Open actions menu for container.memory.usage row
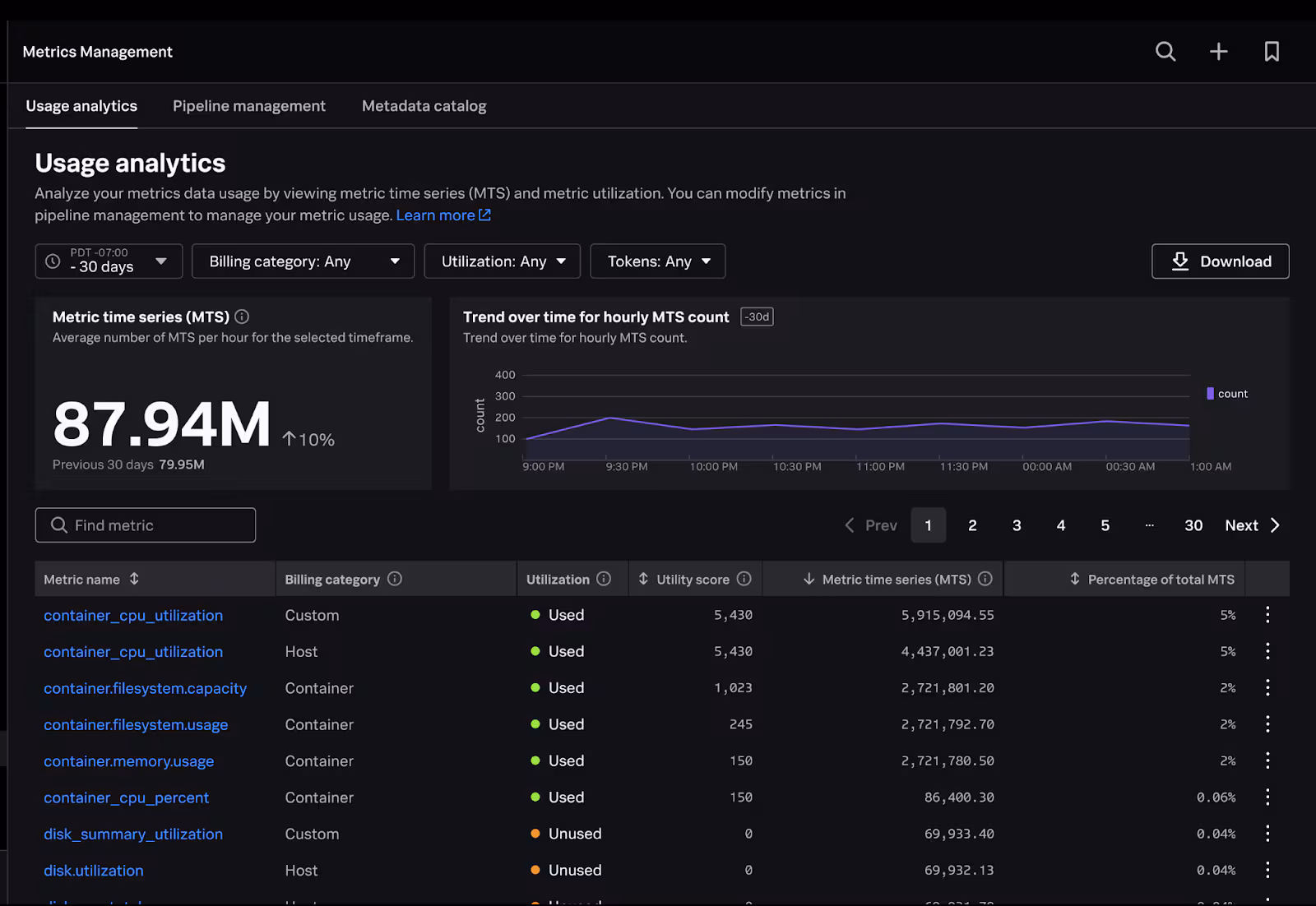 pos(1267,760)
